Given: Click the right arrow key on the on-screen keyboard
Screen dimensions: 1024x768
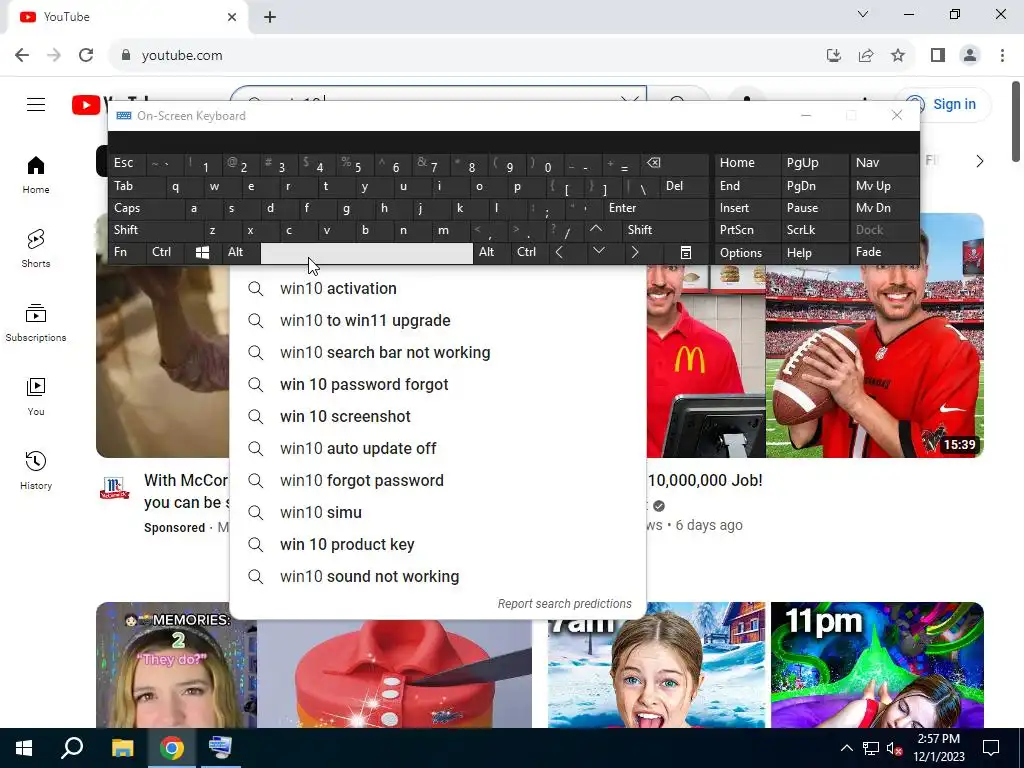Looking at the screenshot, I should (635, 253).
